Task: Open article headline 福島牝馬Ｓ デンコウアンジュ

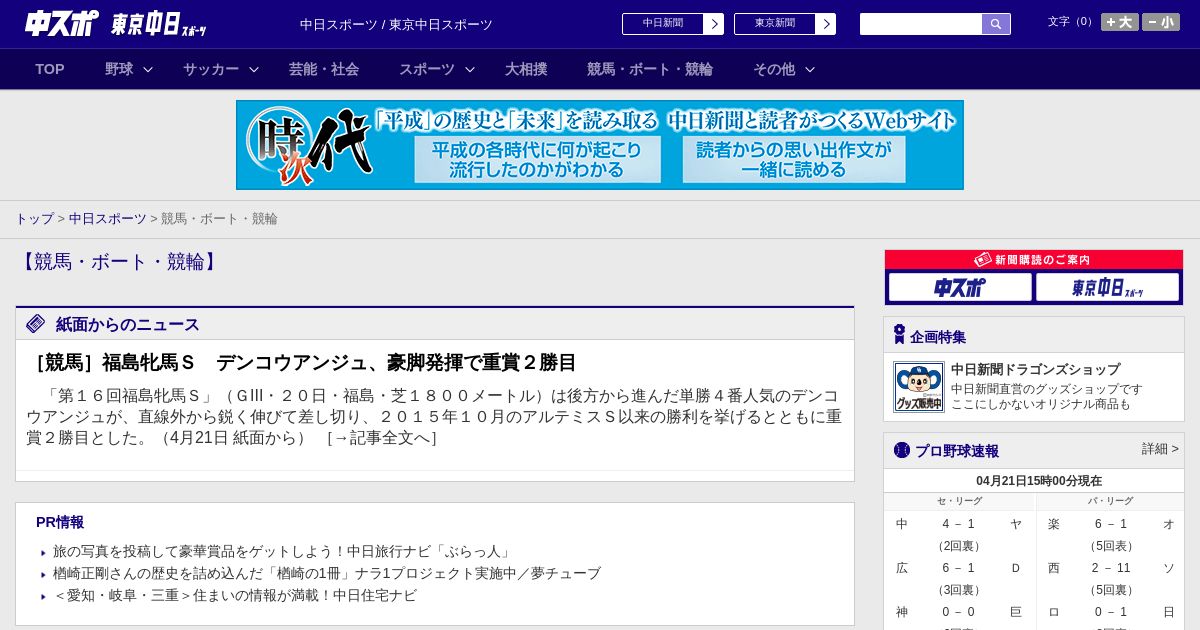Action: (x=302, y=363)
